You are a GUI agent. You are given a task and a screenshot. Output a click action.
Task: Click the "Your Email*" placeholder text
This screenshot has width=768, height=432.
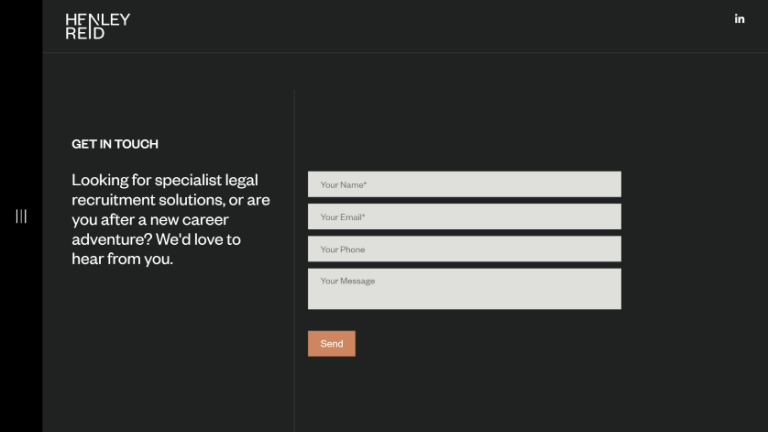coord(343,217)
